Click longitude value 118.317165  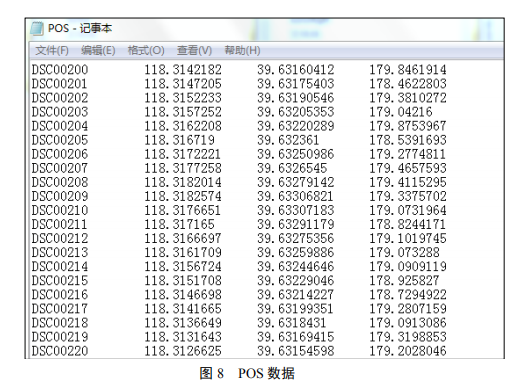tap(179, 224)
